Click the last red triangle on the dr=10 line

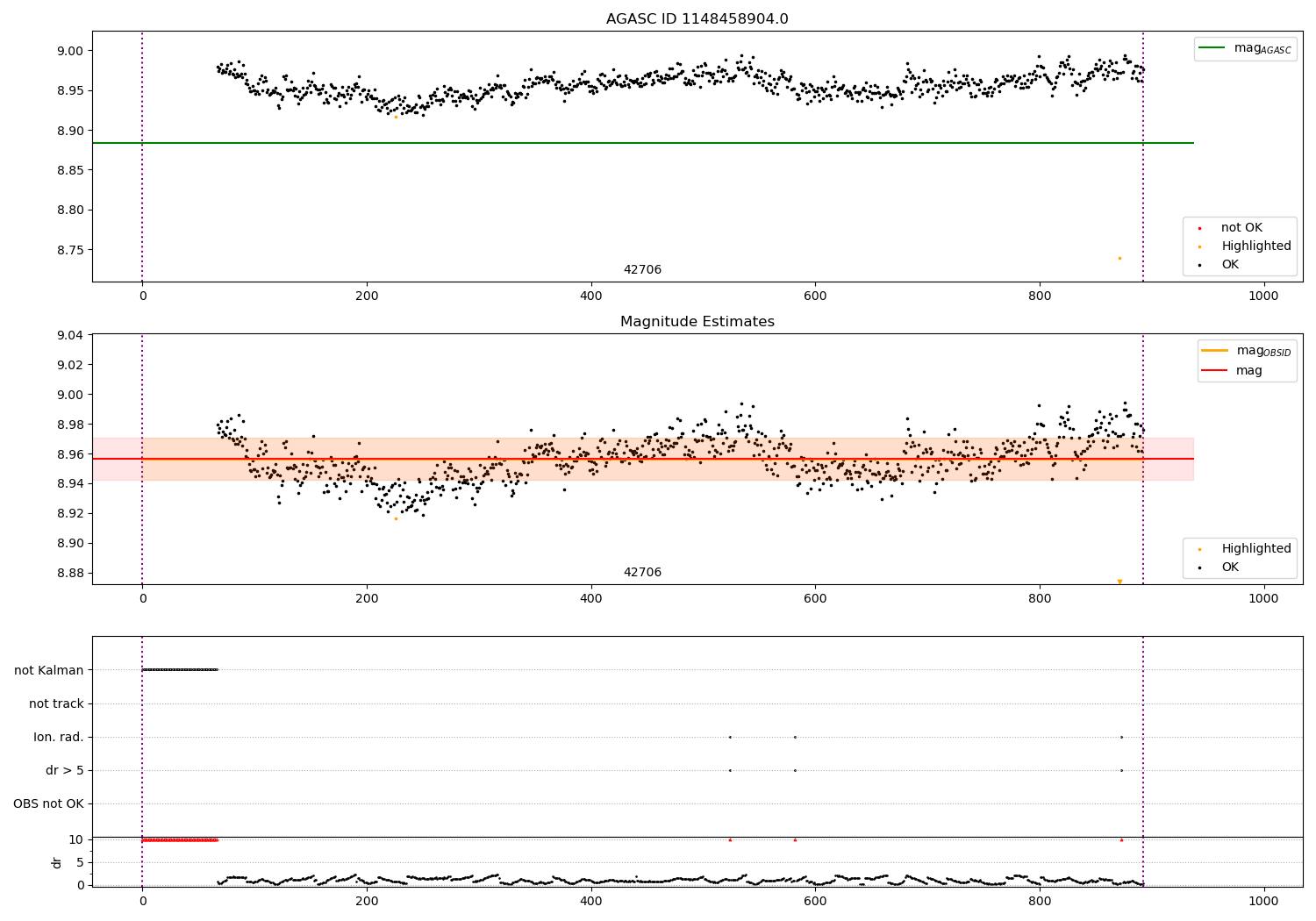coord(1121,839)
